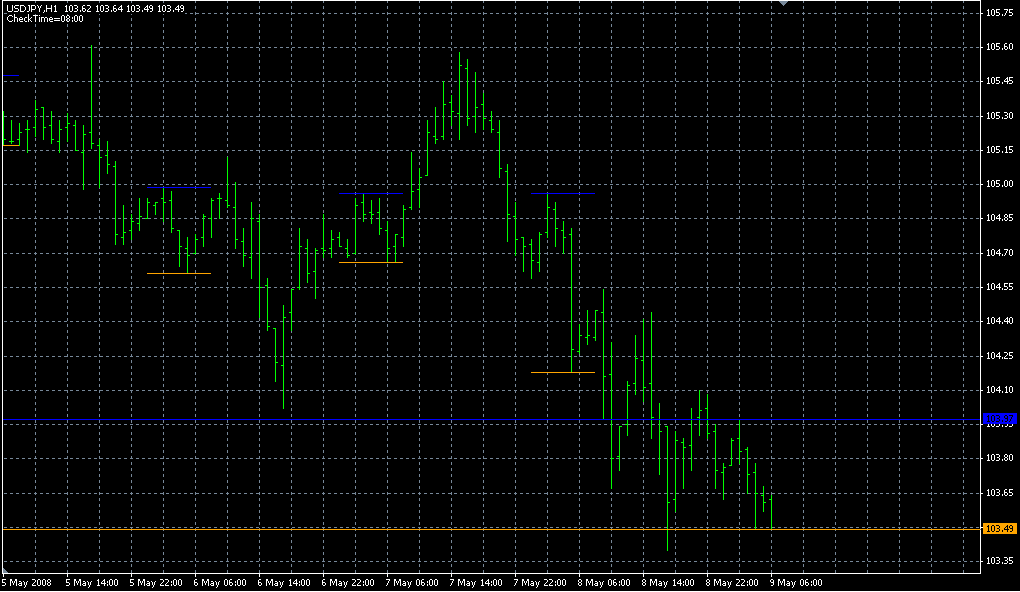This screenshot has width=1020, height=592.
Task: Click the chart shift triangle marker at top
Action: tap(783, 3)
